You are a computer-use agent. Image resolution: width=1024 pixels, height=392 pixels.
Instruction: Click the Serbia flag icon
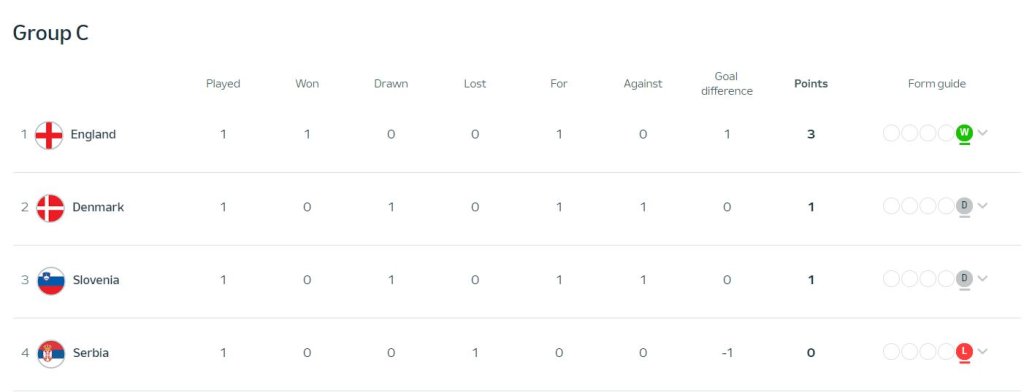(x=51, y=353)
